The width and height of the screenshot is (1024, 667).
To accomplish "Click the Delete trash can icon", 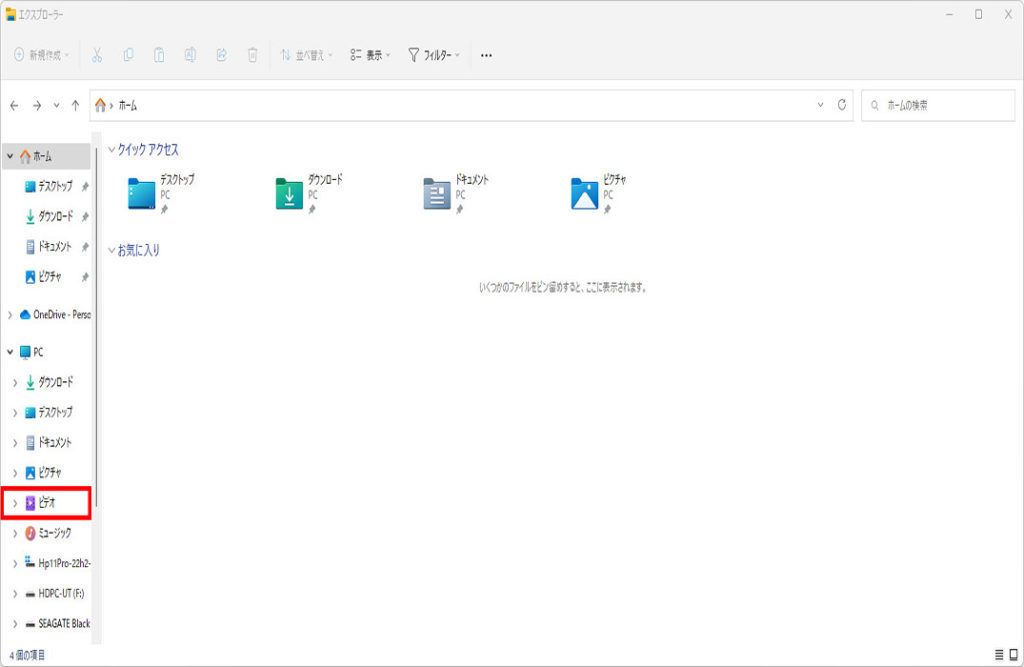I will coord(253,55).
